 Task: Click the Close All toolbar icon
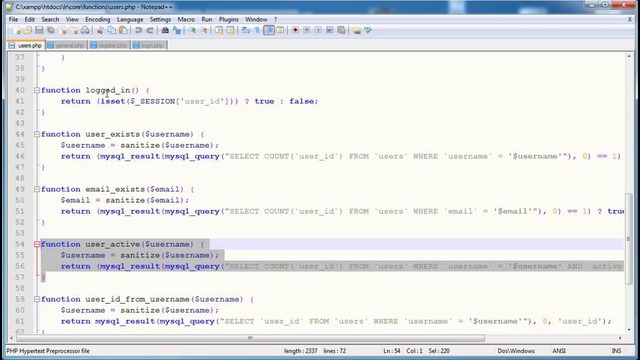(x=74, y=31)
